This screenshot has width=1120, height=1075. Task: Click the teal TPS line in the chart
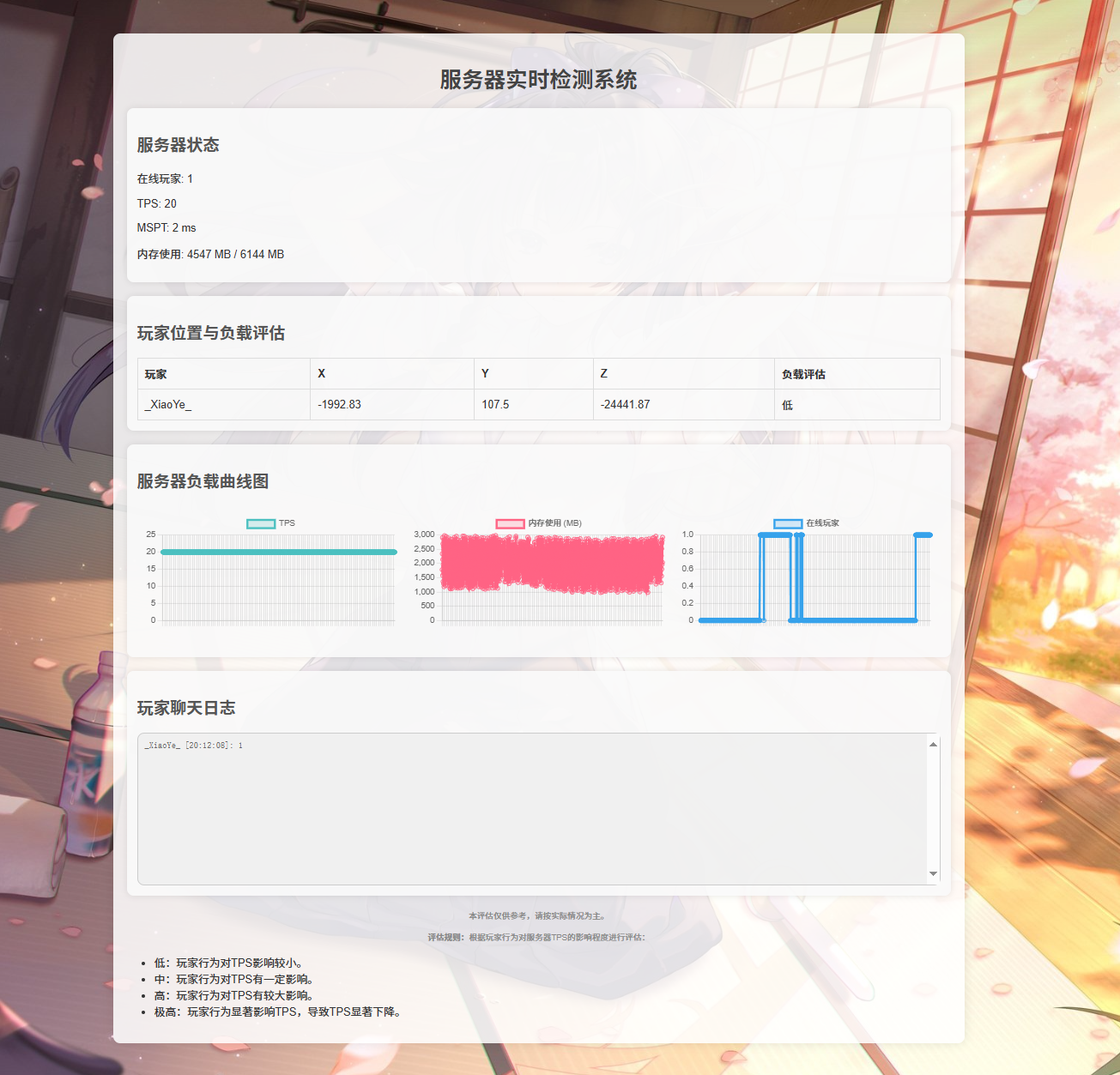(x=279, y=552)
